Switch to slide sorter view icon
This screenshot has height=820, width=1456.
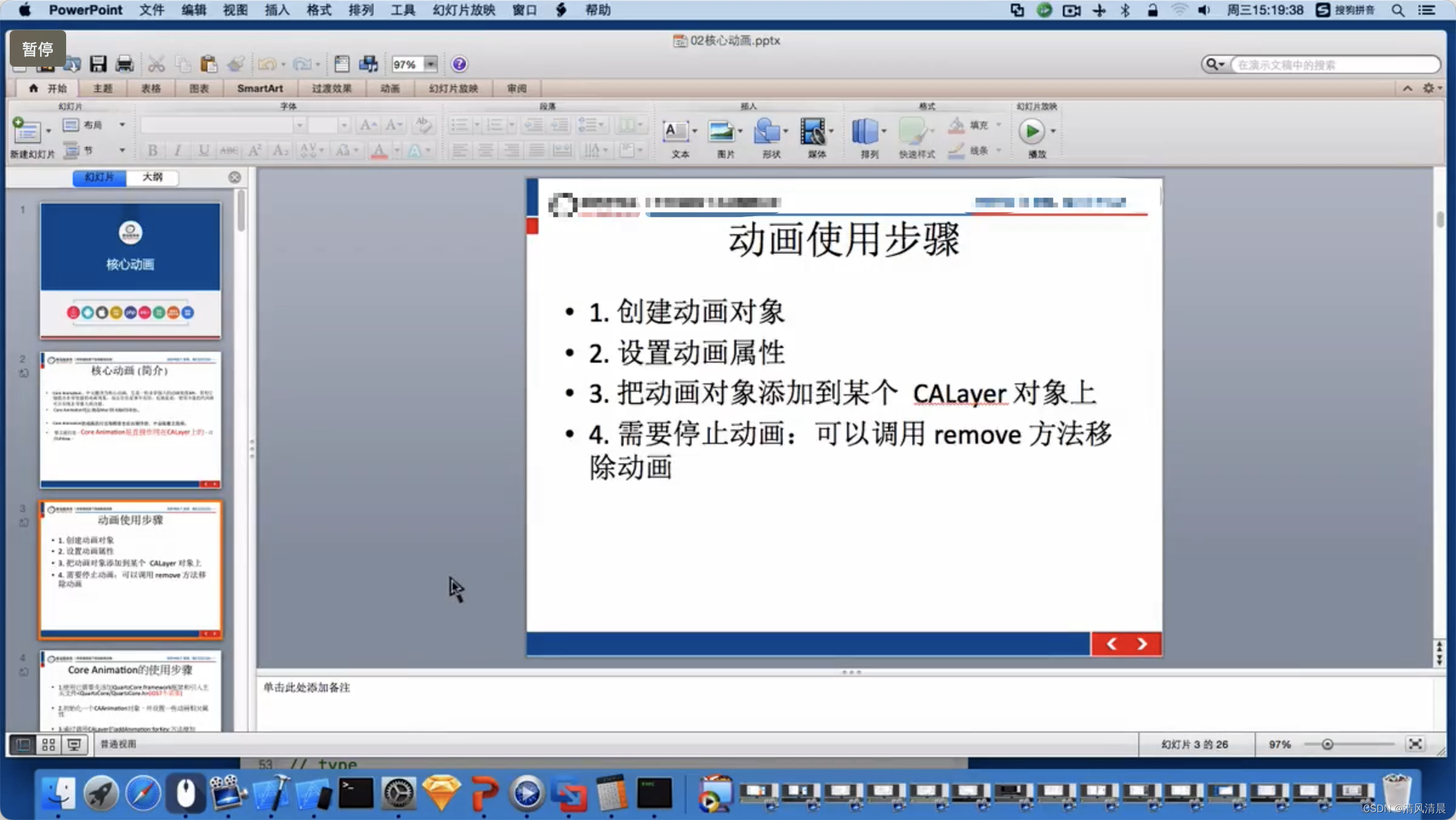click(x=49, y=744)
